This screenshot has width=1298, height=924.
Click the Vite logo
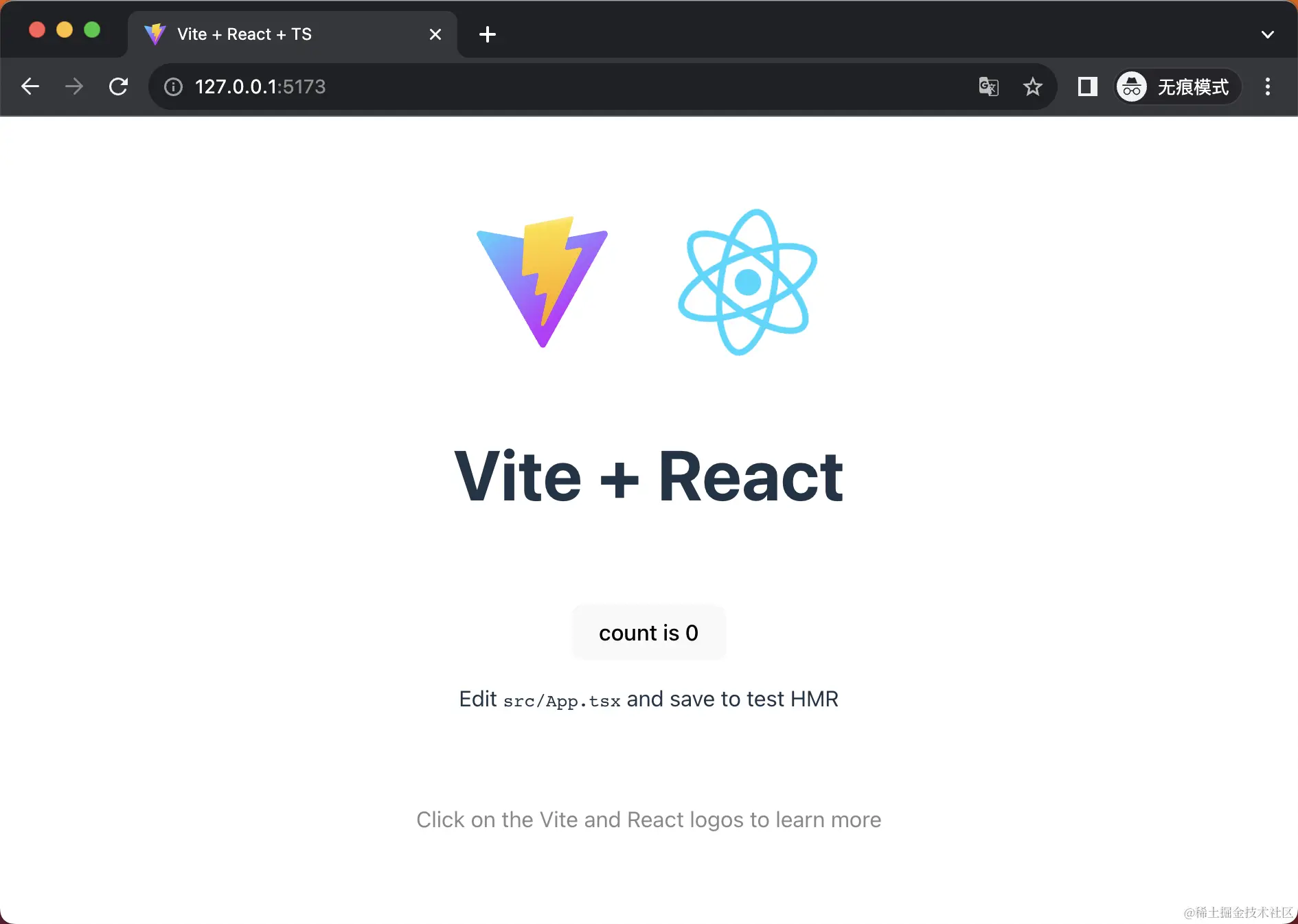pyautogui.click(x=543, y=281)
